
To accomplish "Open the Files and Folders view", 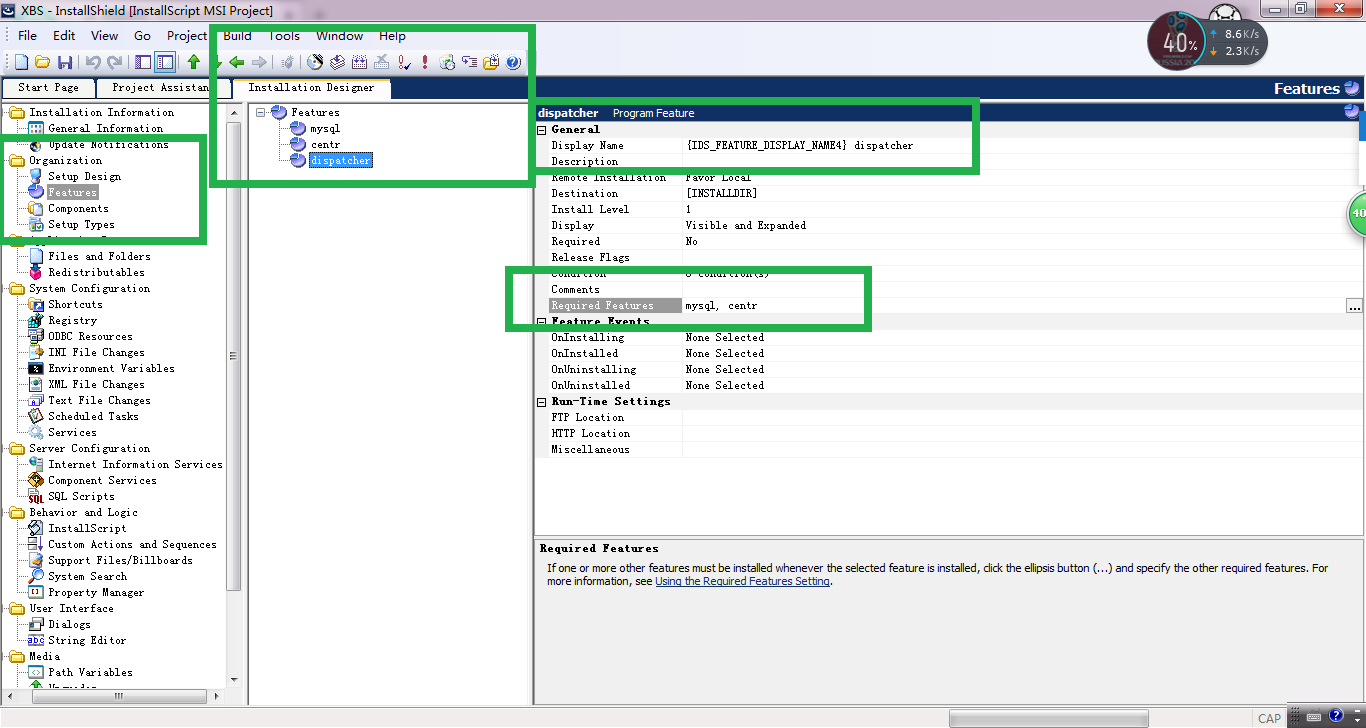I will click(99, 256).
